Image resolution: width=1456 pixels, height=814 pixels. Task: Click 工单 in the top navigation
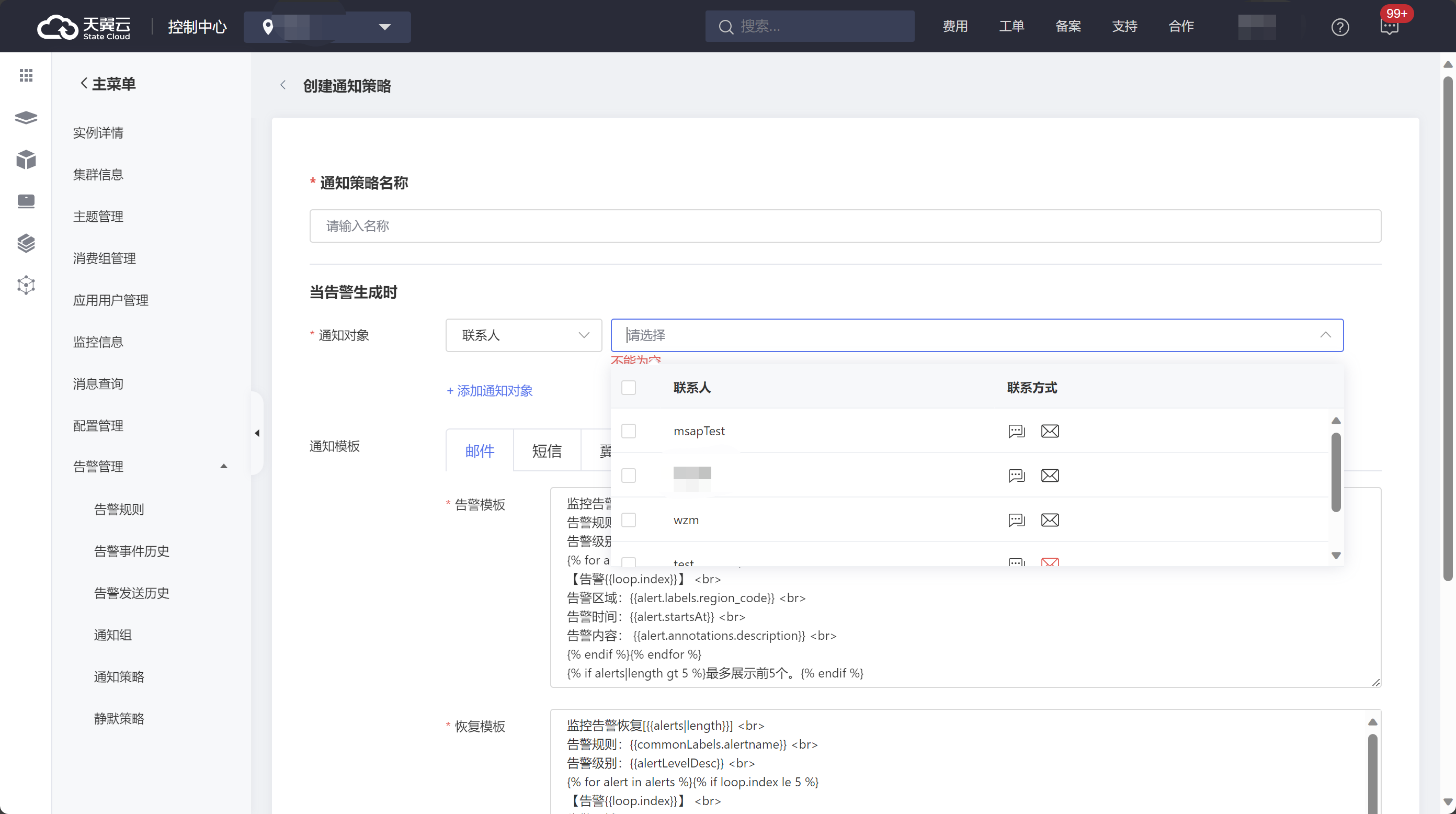pos(1012,26)
